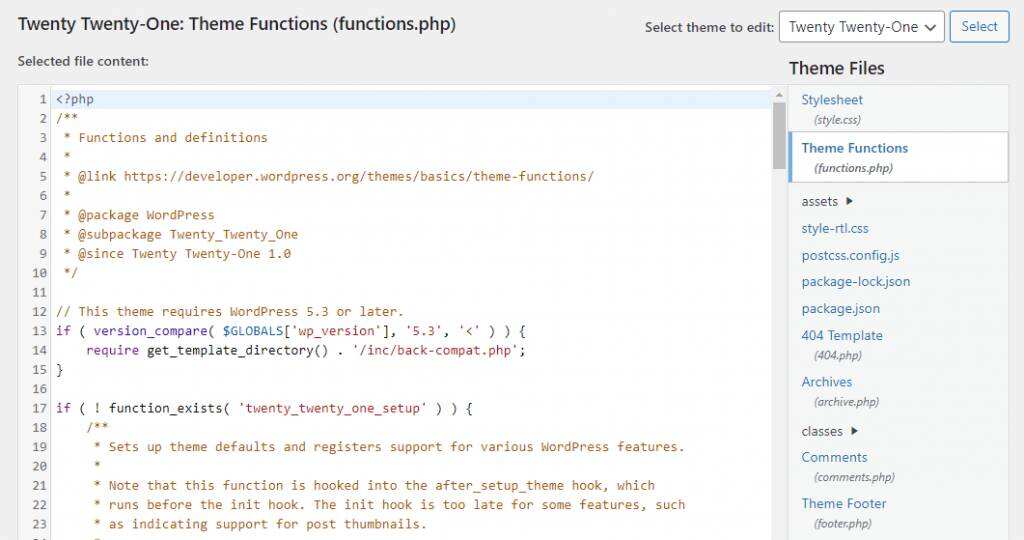Viewport: 1024px width, 540px height.
Task: Click the 'This theme requires WordPress 5.3' comment
Action: pos(230,311)
